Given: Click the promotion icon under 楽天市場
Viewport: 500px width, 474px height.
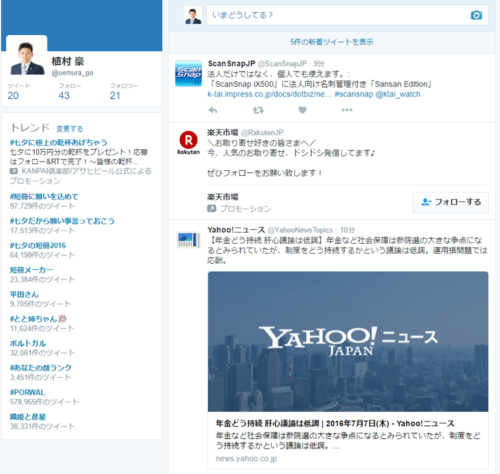Looking at the screenshot, I should click(x=211, y=209).
